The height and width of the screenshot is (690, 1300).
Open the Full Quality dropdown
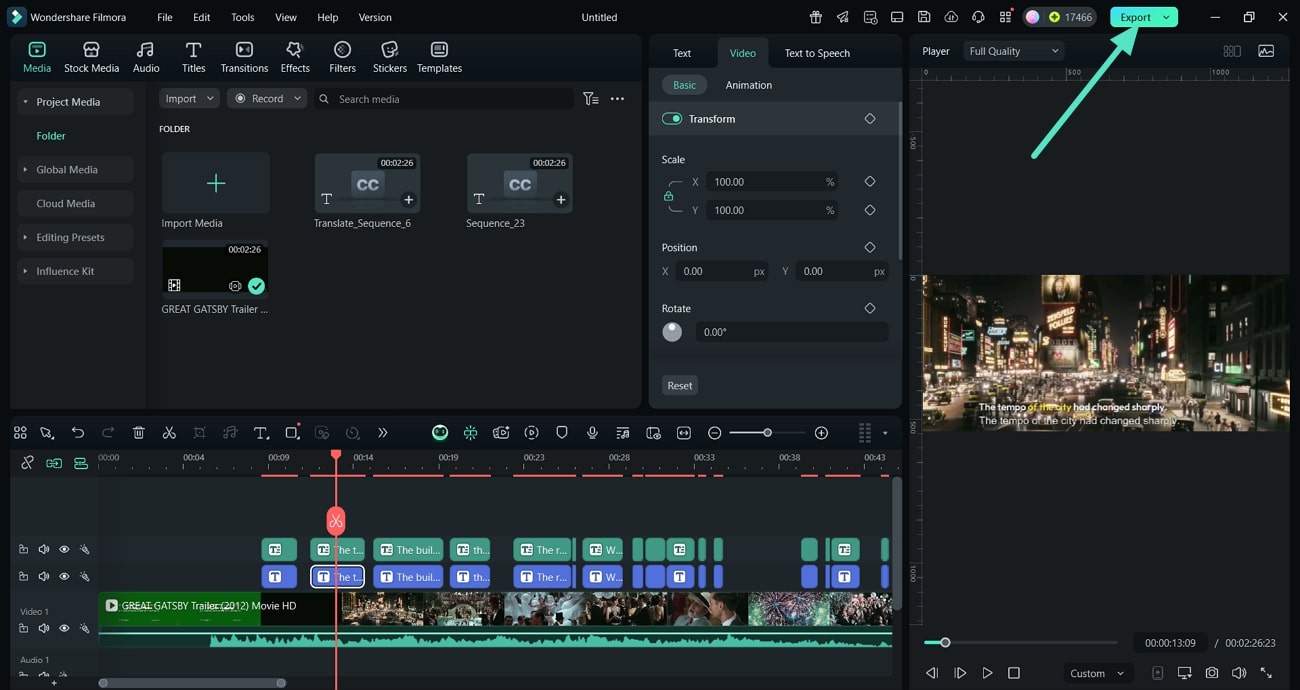[1013, 51]
